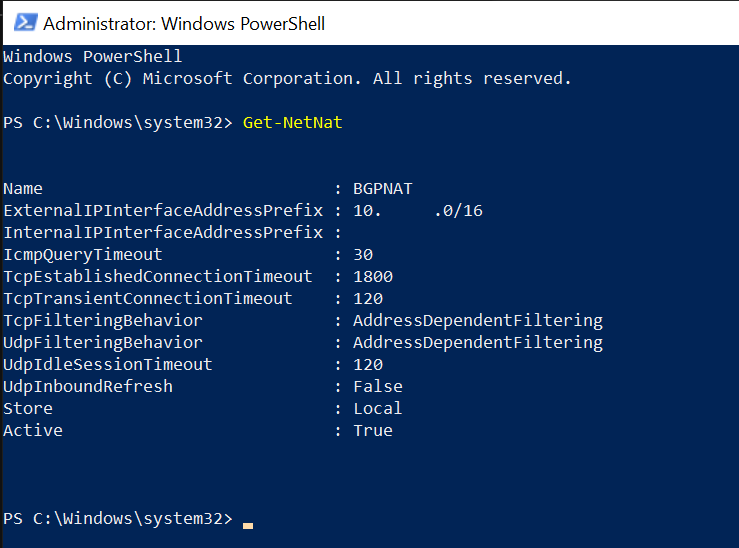
Task: Click the Administrator: Windows PowerShell title text
Action: tap(184, 24)
